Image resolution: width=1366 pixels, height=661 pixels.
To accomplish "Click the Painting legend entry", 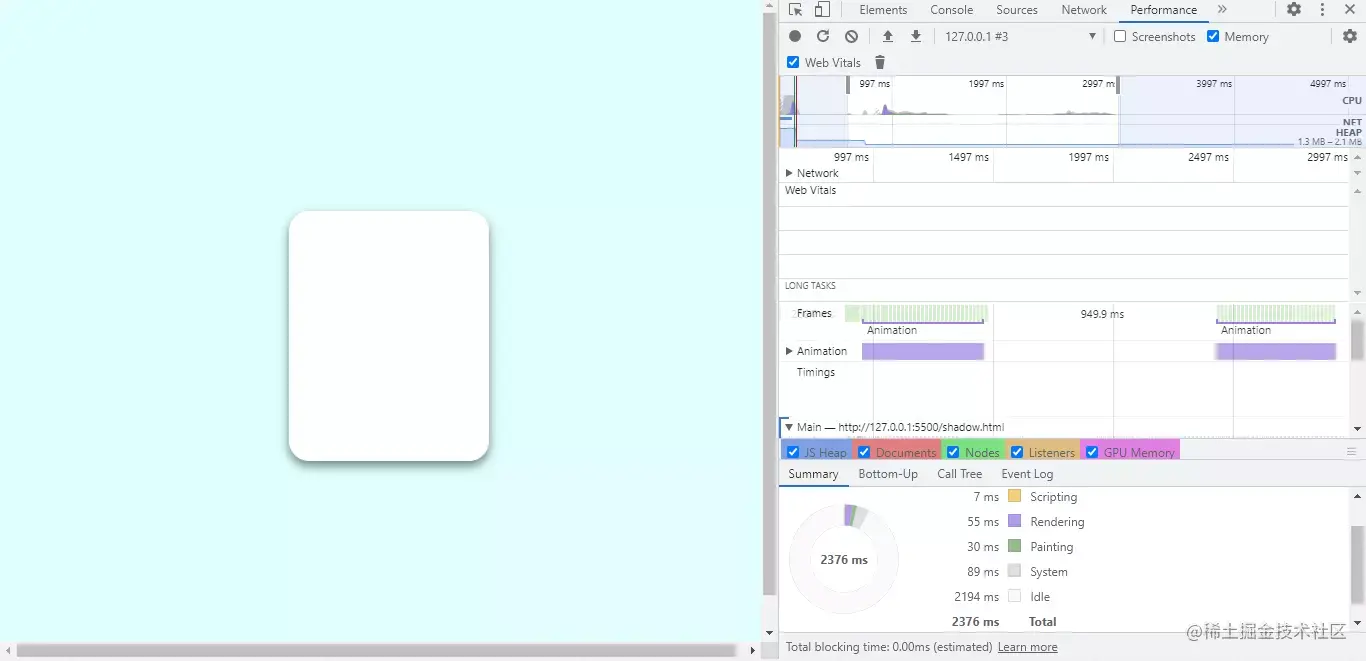I will tap(1051, 547).
